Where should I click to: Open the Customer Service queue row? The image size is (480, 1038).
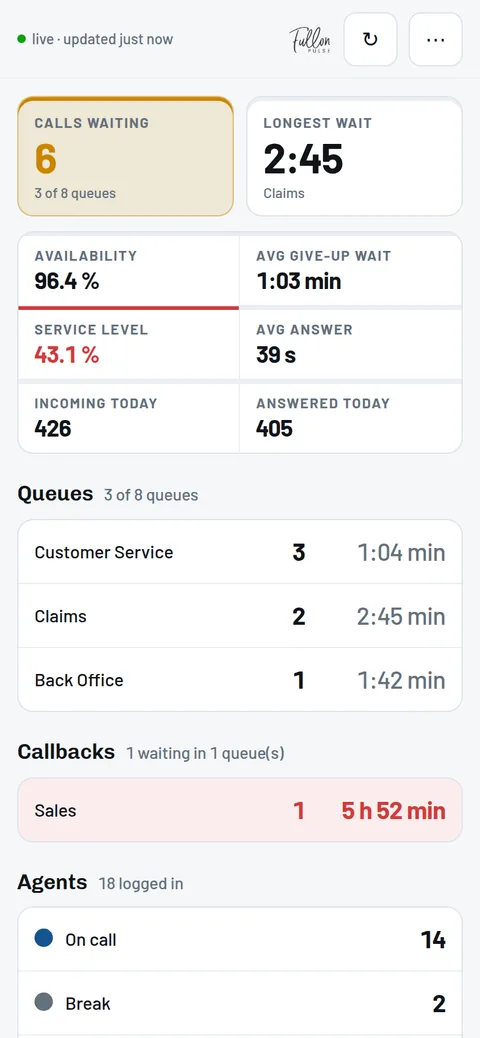point(240,552)
